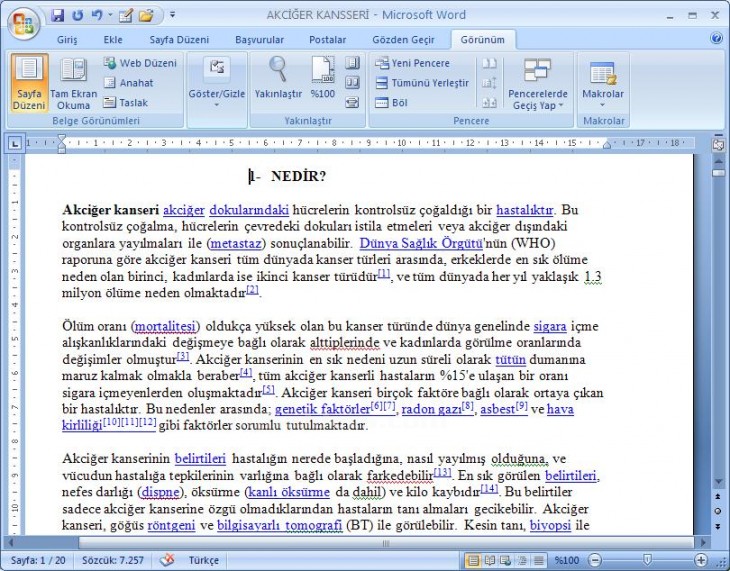Open the Postalar ribbon tab
The height and width of the screenshot is (571, 730).
coord(327,40)
